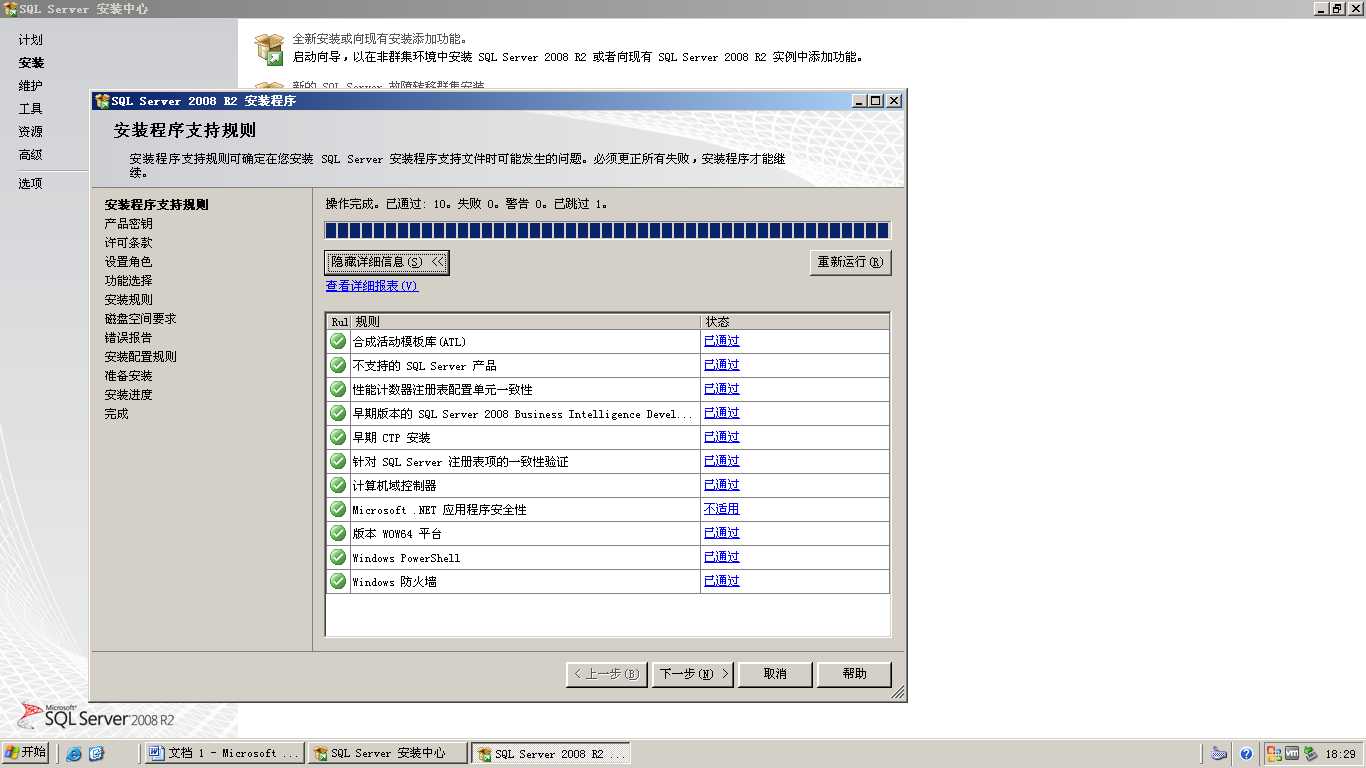The height and width of the screenshot is (768, 1366).
Task: Open 已通过 link for Windows 防火墙
Action: [722, 581]
